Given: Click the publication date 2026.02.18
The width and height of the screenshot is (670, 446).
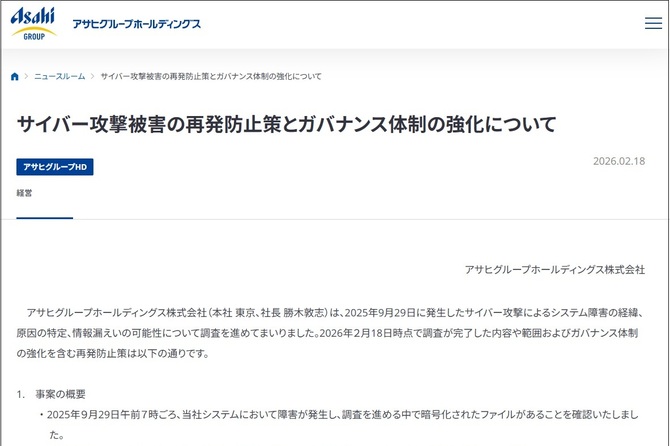Looking at the screenshot, I should tap(619, 161).
